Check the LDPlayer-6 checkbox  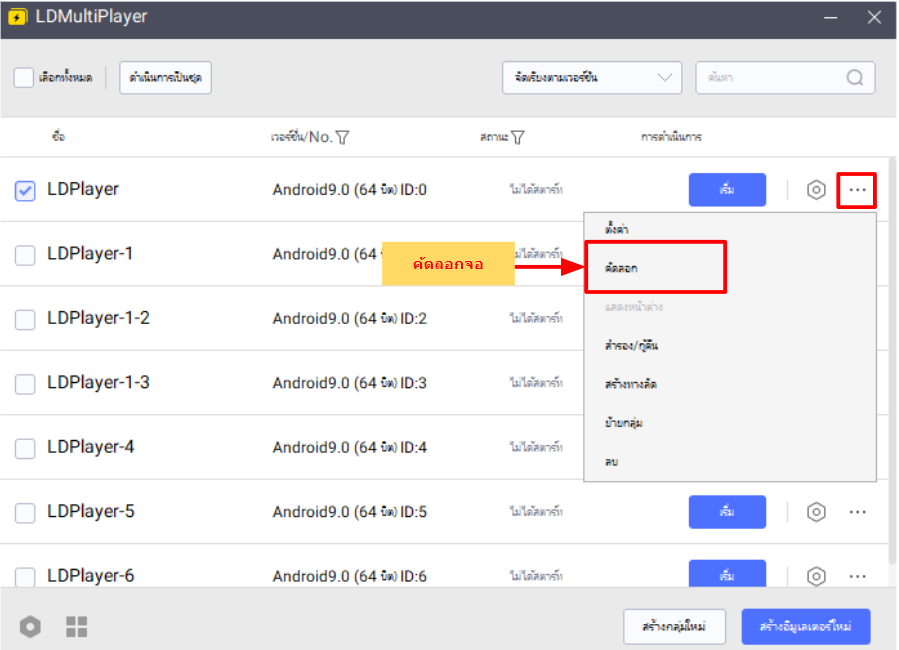point(25,576)
